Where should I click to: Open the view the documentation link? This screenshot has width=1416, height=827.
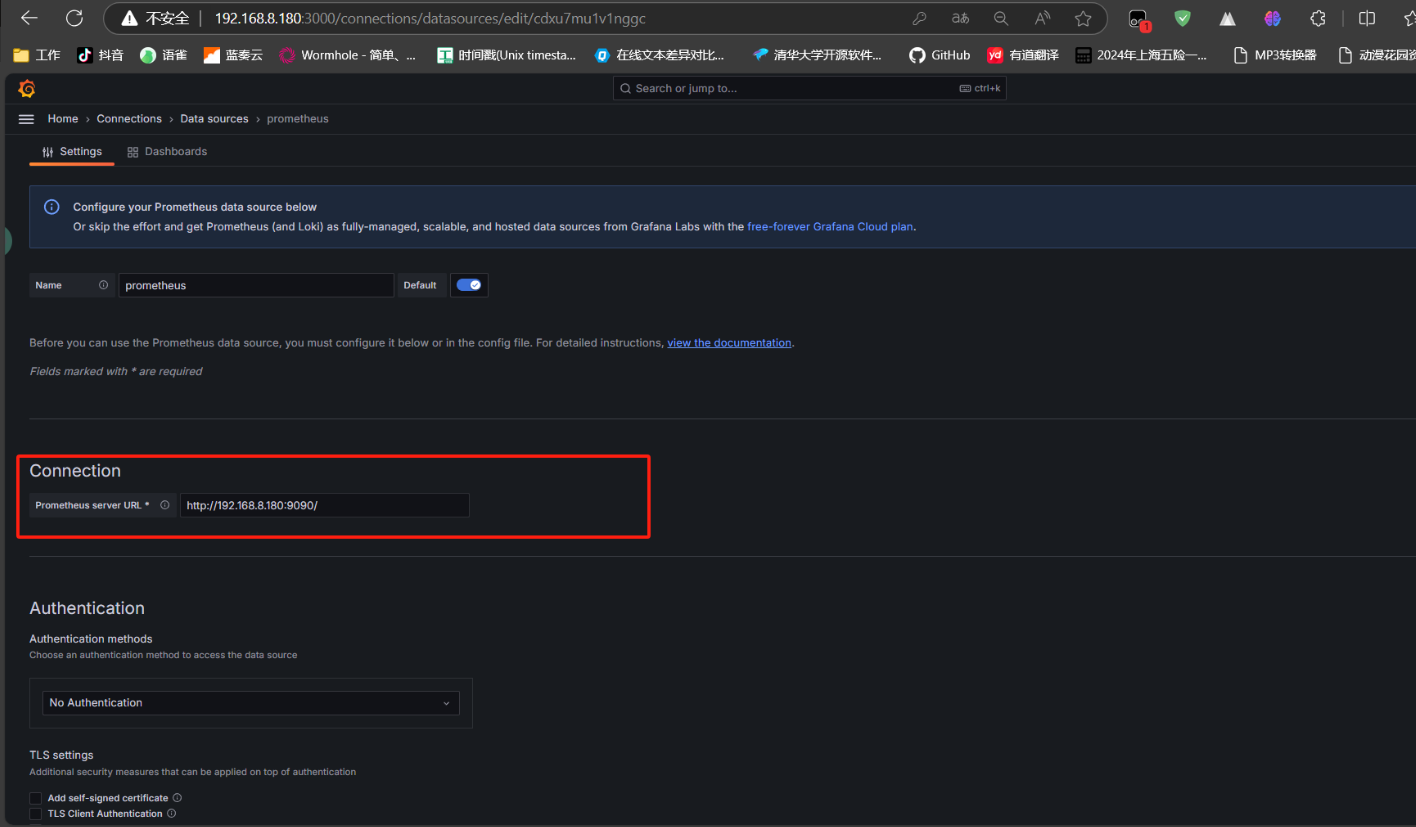click(729, 343)
